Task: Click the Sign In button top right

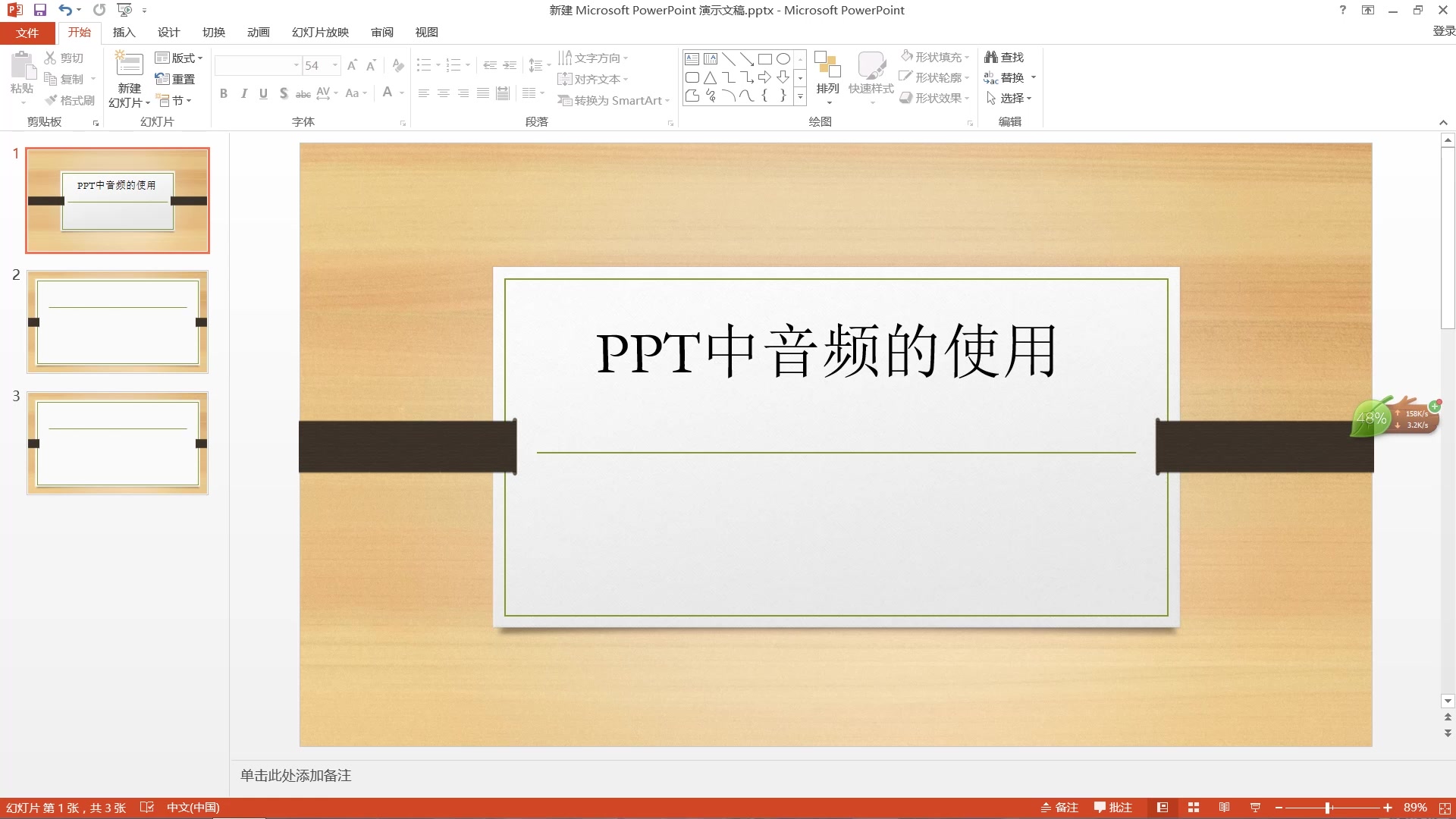Action: [1442, 32]
